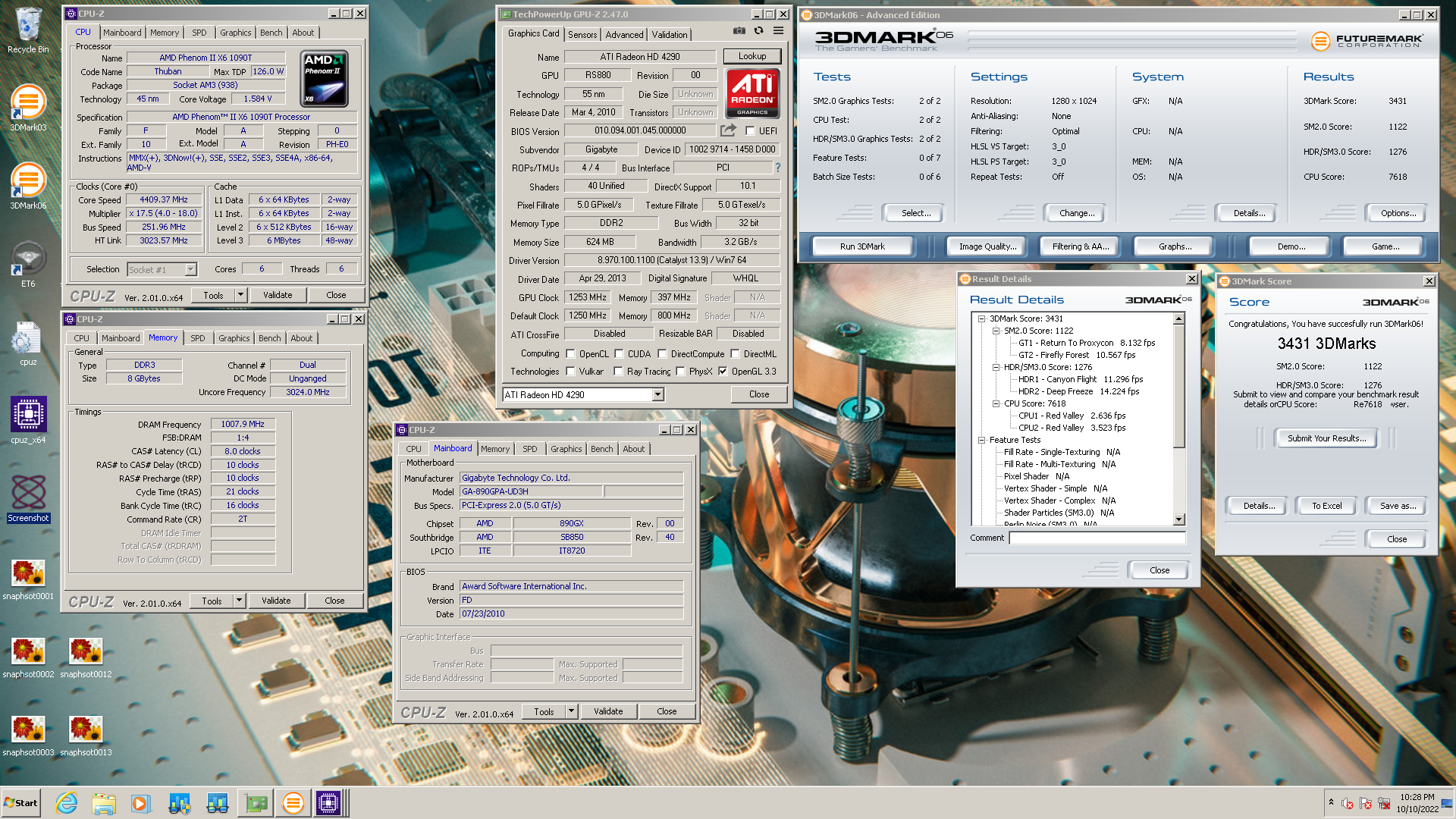
Task: Click the BIOS version export icon in GPU-Z
Action: point(728,130)
